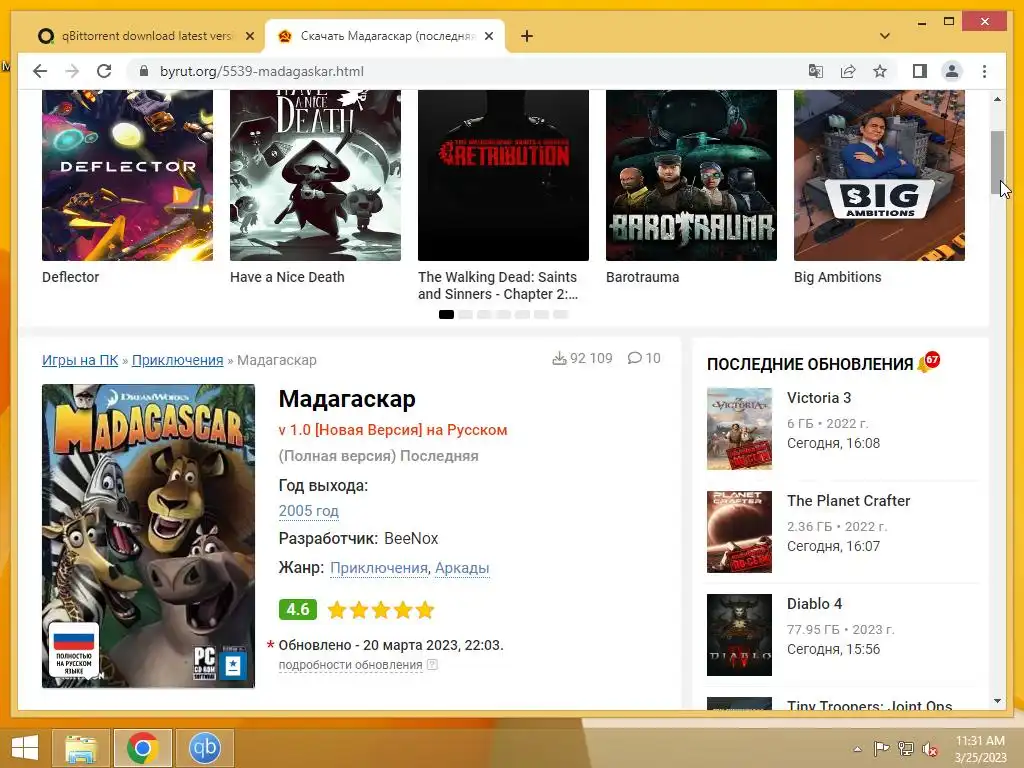Image resolution: width=1024 pixels, height=768 pixels.
Task: Open the Barotrauma game cover
Action: coord(692,175)
